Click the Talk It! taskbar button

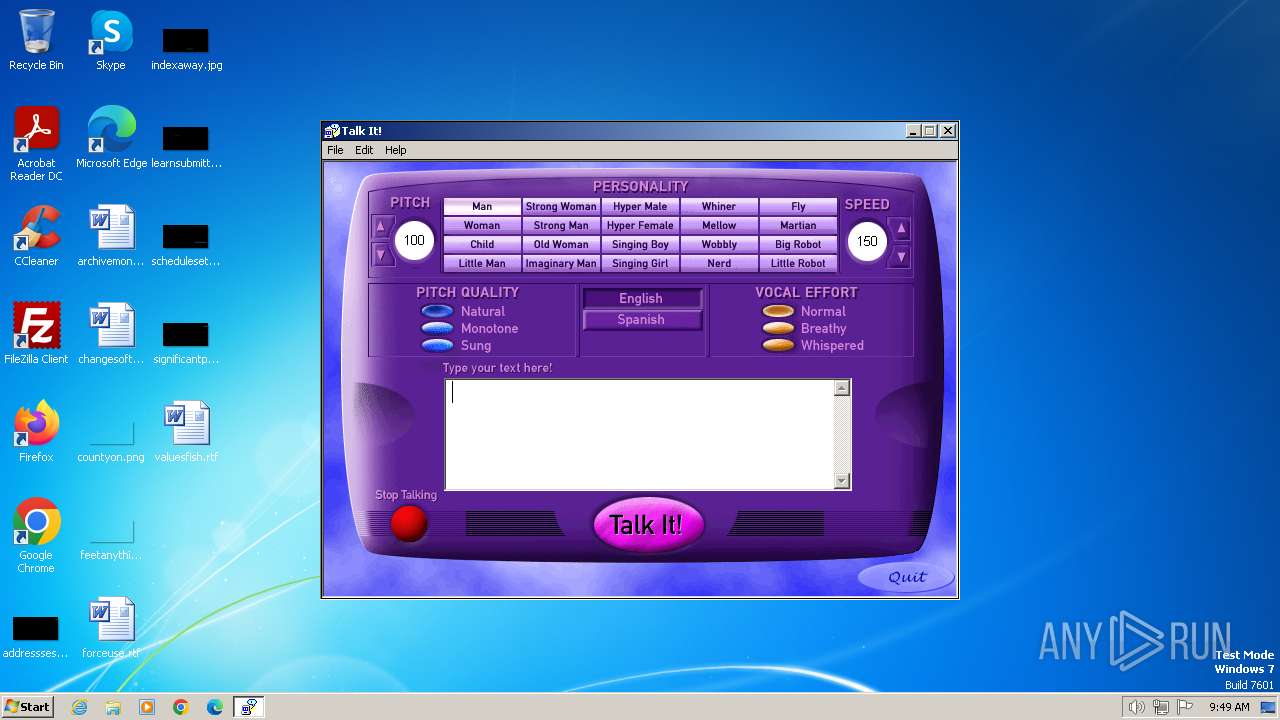[248, 707]
